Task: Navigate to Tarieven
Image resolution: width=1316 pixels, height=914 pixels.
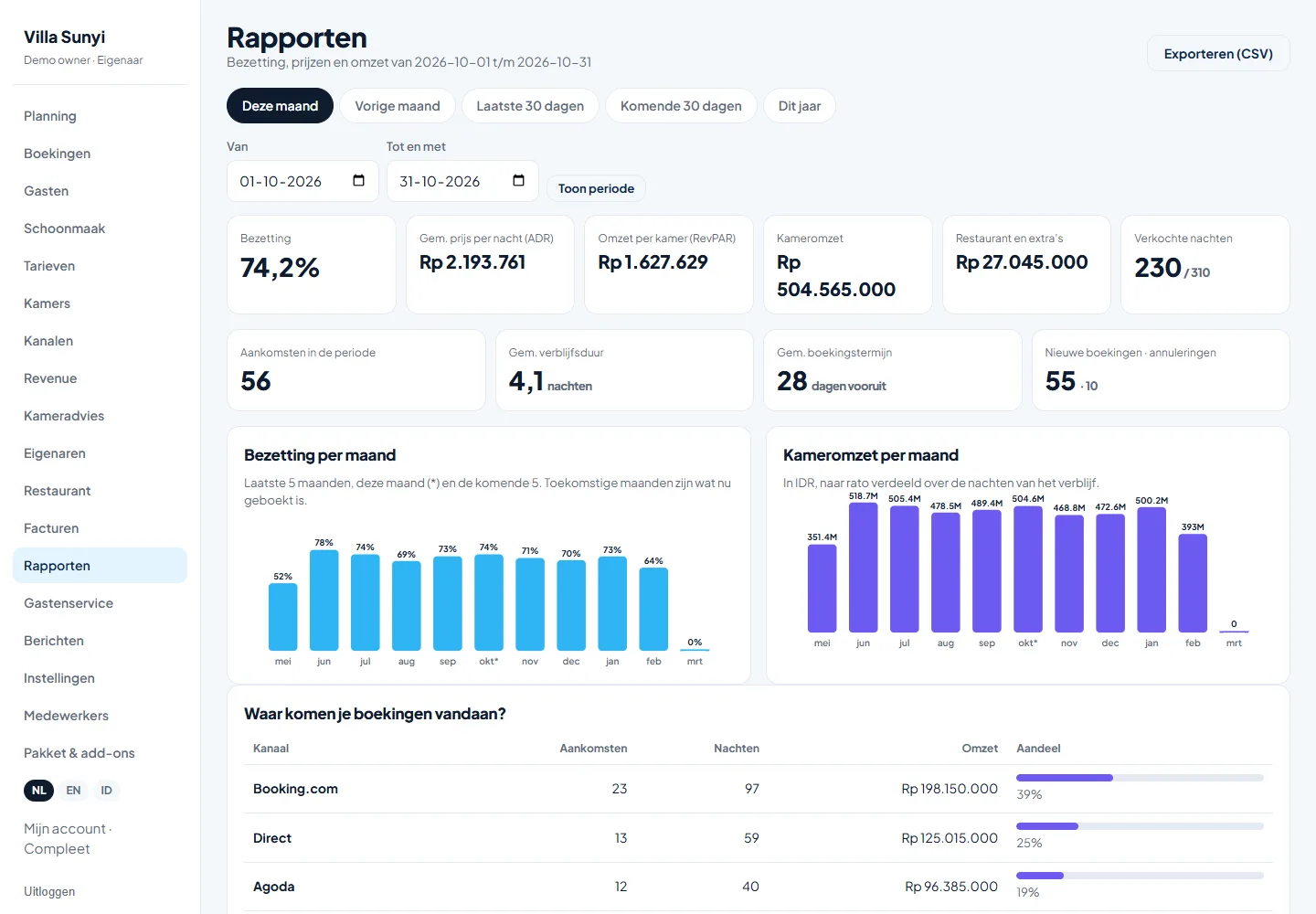Action: point(100,266)
